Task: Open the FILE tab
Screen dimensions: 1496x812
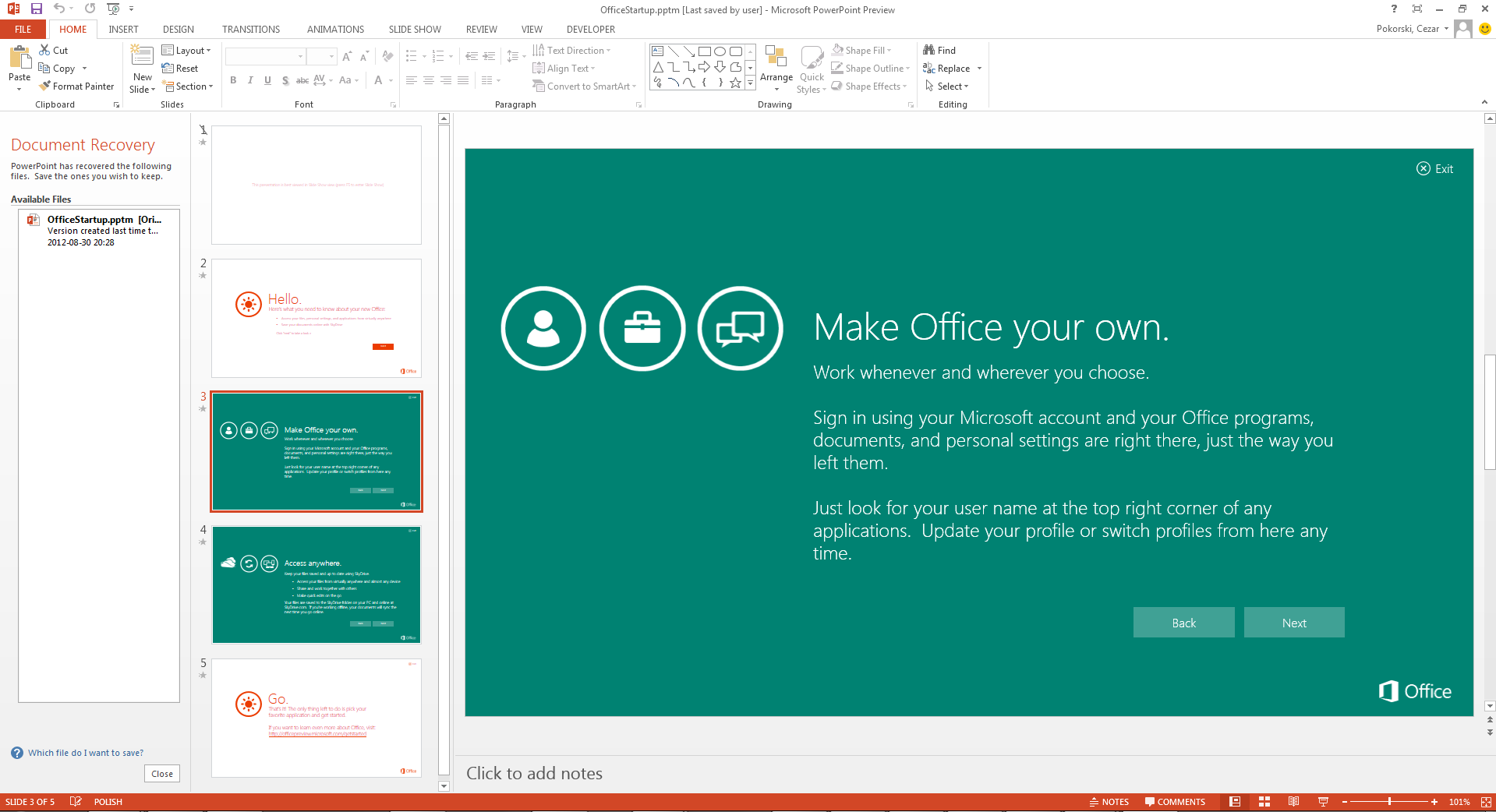Action: [x=23, y=29]
